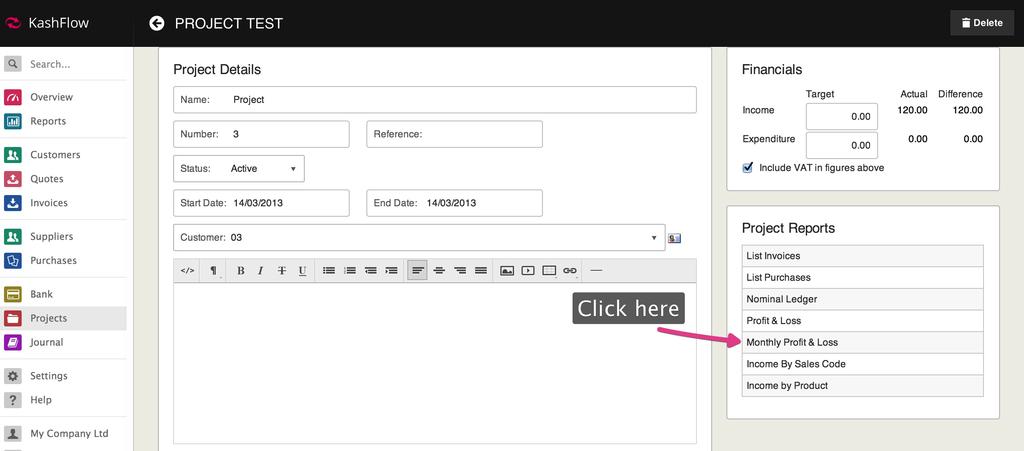Click the back arrow beside PROJECT TEST
The height and width of the screenshot is (451, 1024).
pos(157,23)
